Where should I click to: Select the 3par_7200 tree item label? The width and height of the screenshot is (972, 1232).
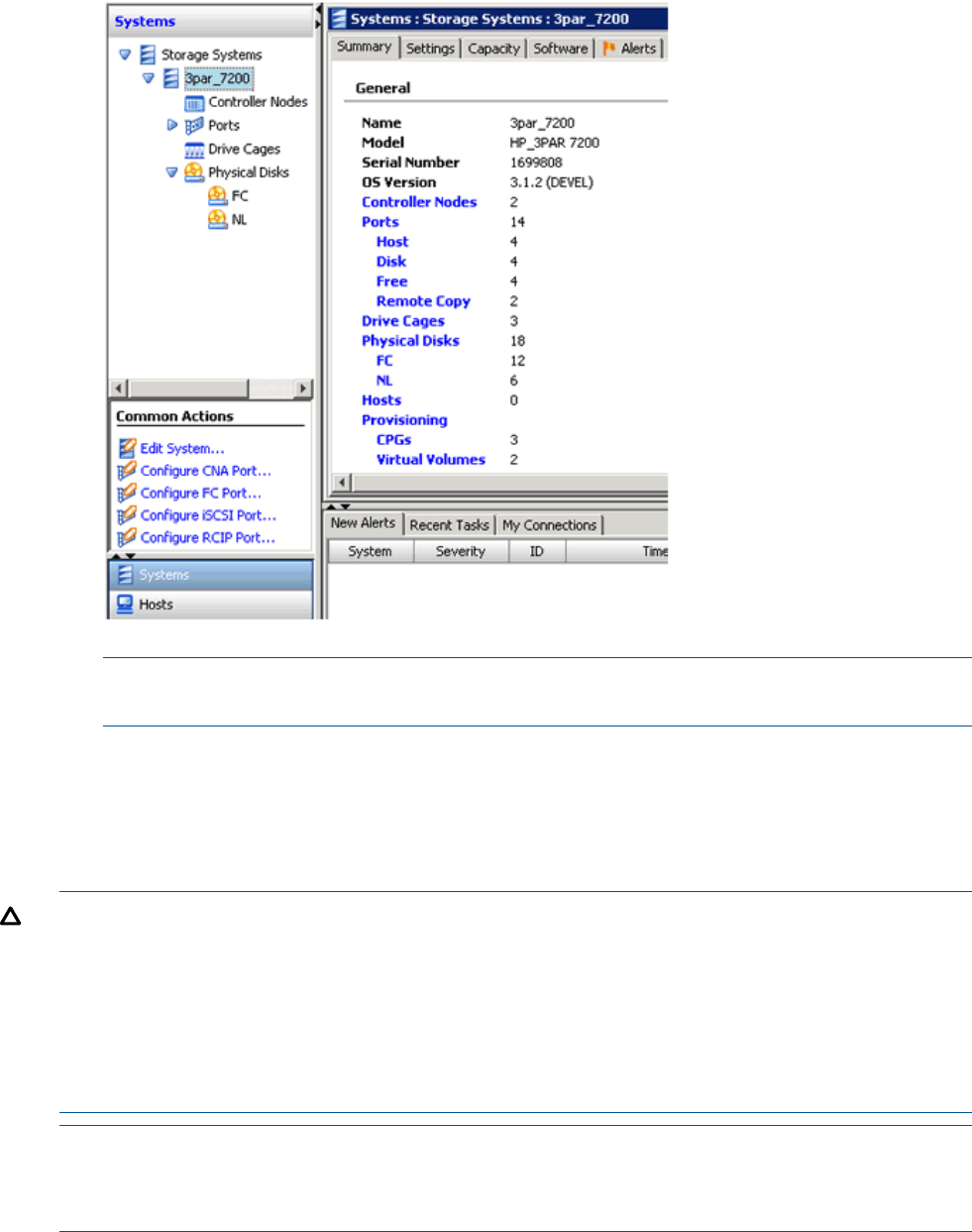[218, 78]
